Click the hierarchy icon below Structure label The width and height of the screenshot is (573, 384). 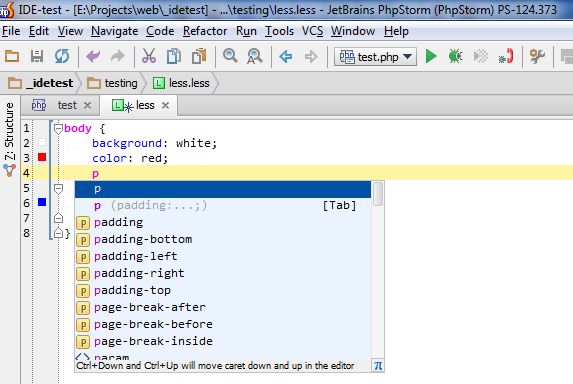(x=10, y=170)
